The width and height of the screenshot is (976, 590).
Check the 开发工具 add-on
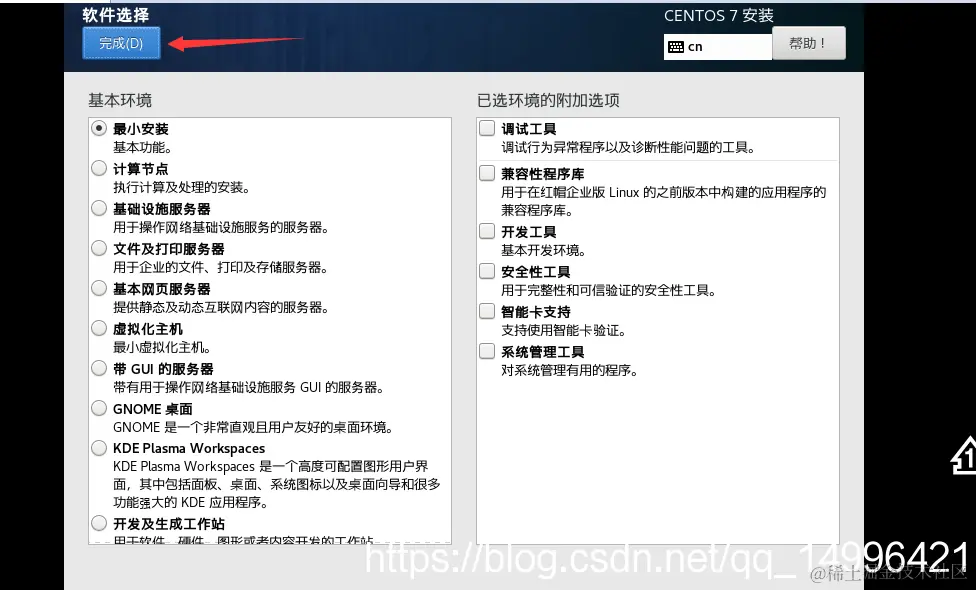point(487,231)
